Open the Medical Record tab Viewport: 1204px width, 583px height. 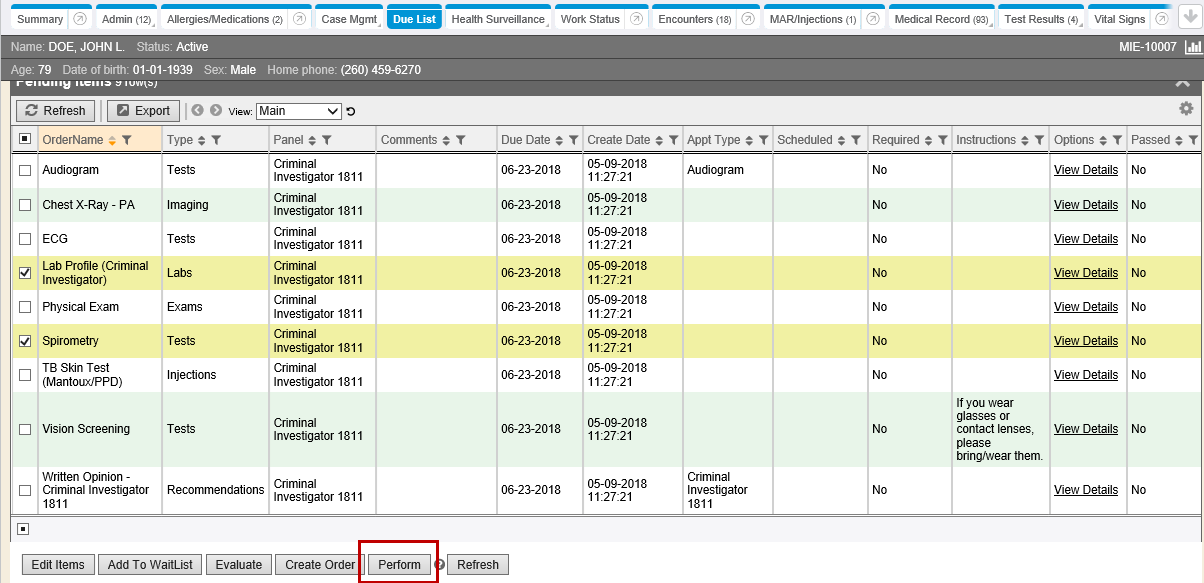(x=941, y=19)
